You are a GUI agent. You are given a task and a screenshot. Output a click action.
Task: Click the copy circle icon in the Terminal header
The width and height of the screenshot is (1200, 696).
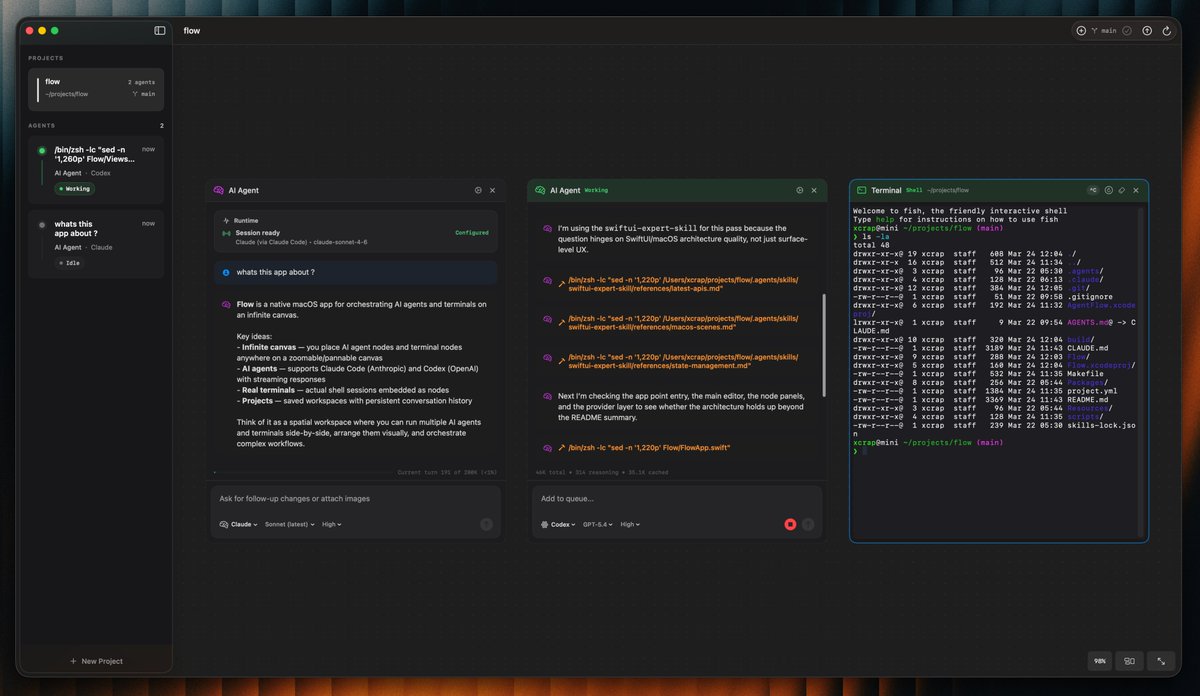coord(1109,190)
